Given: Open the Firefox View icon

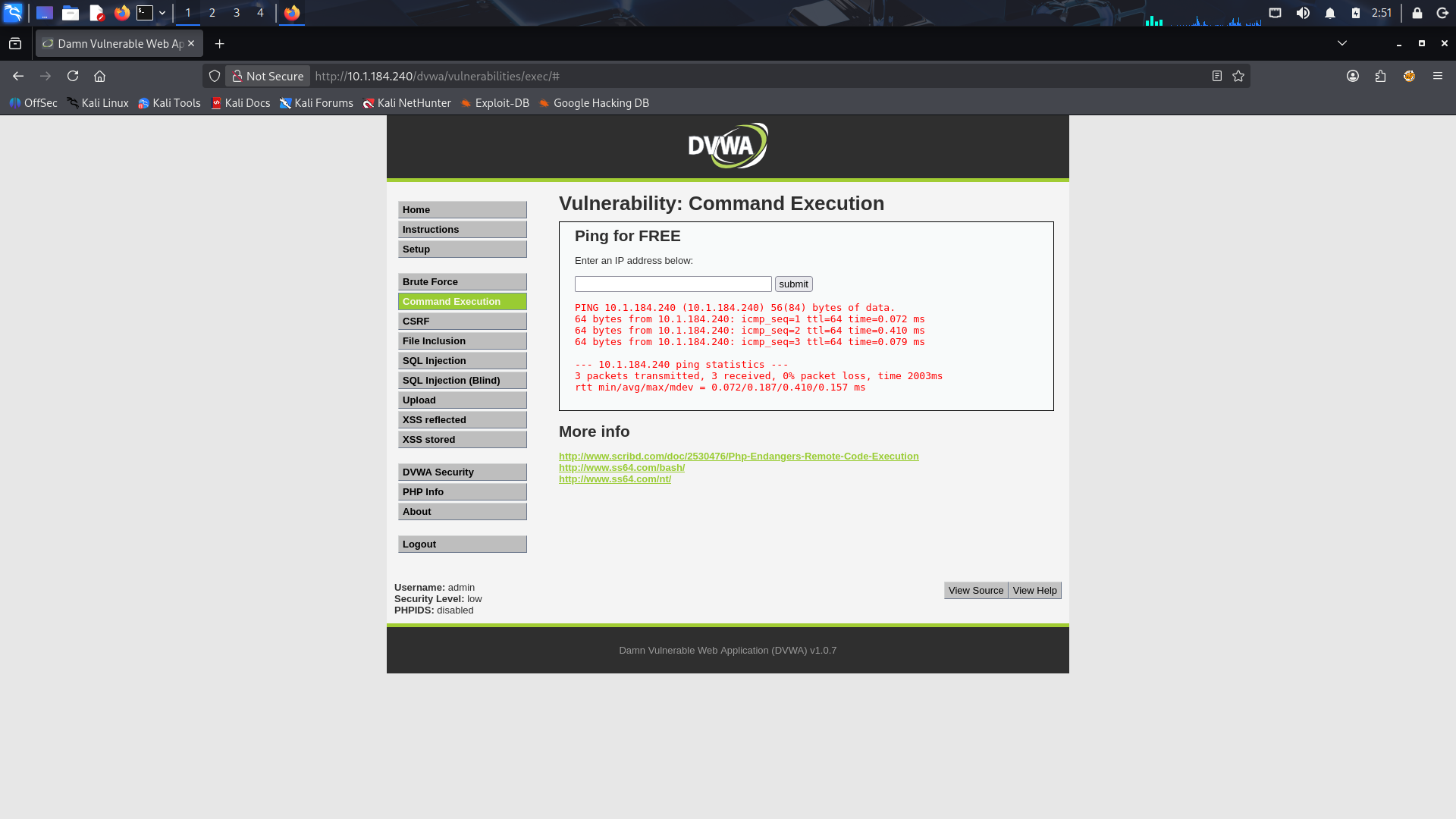Looking at the screenshot, I should (15, 44).
